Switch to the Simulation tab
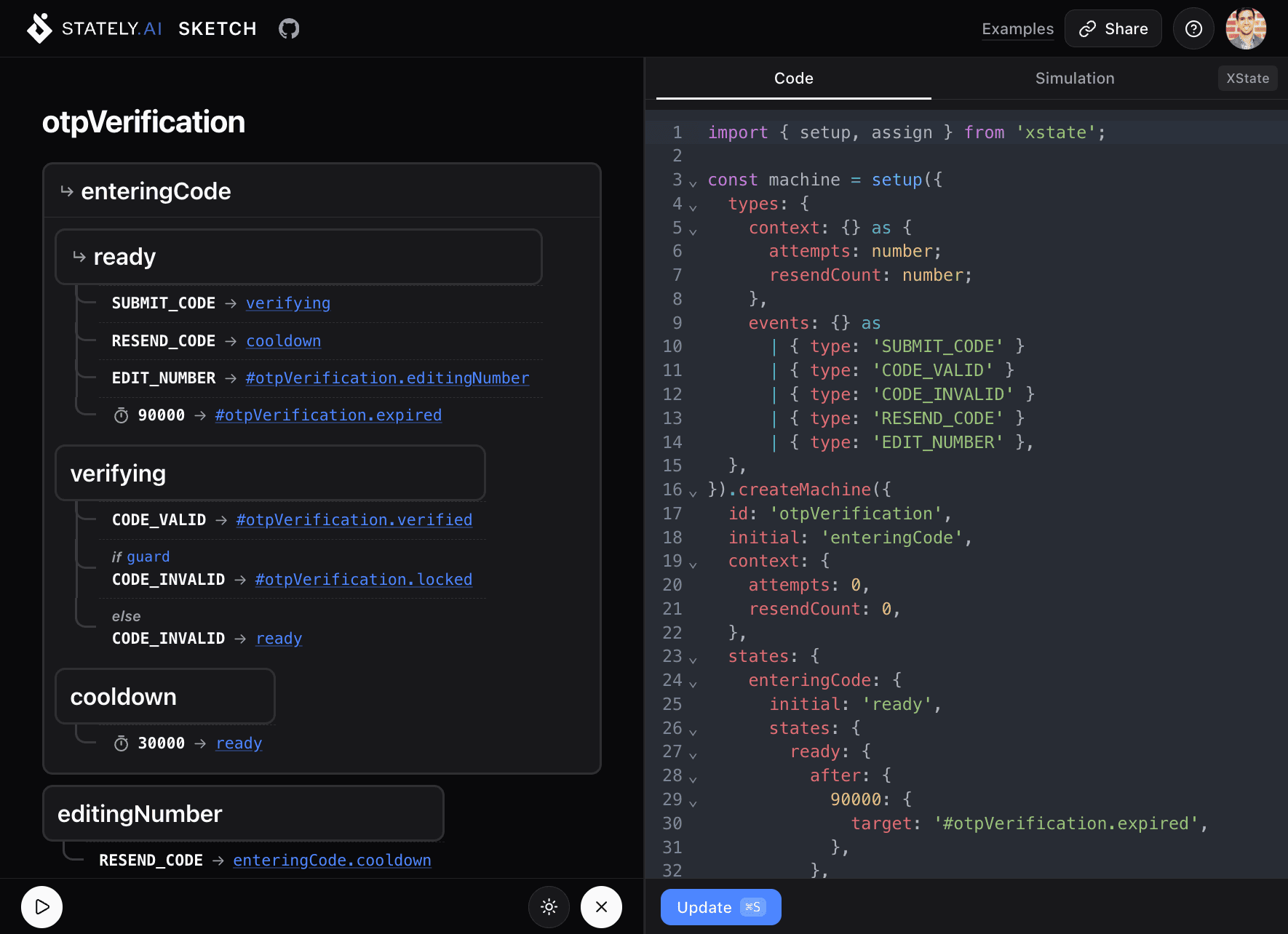Image resolution: width=1288 pixels, height=934 pixels. (1074, 79)
